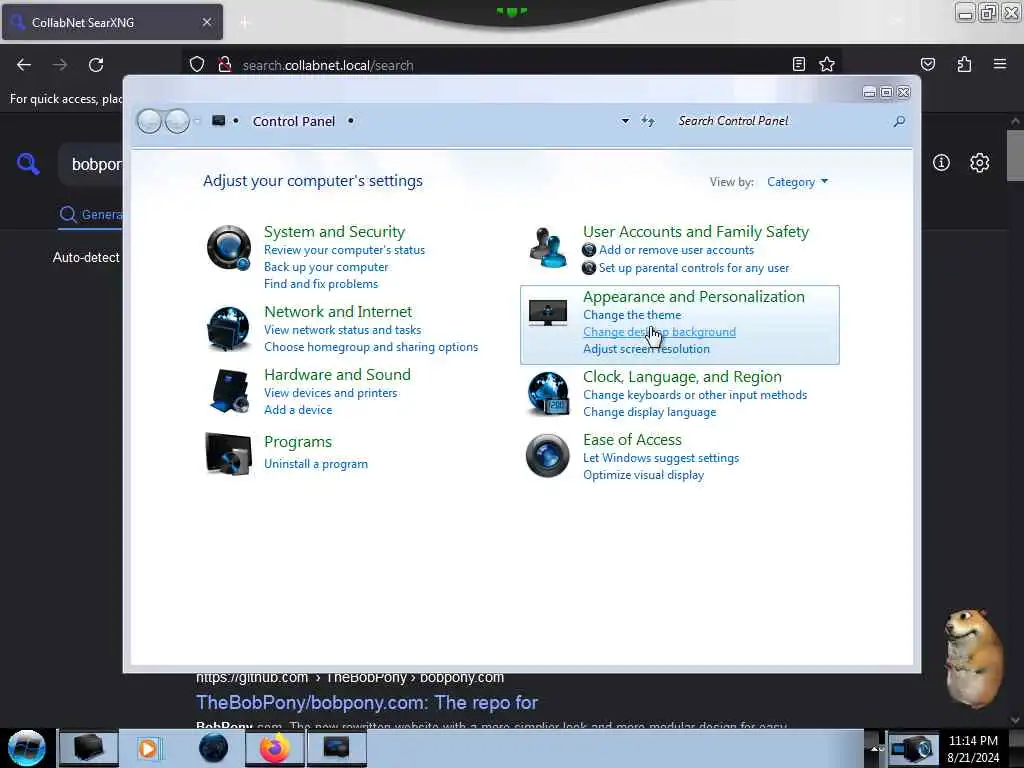Expand the address bar history dropdown arrow
The width and height of the screenshot is (1024, 768).
625,121
